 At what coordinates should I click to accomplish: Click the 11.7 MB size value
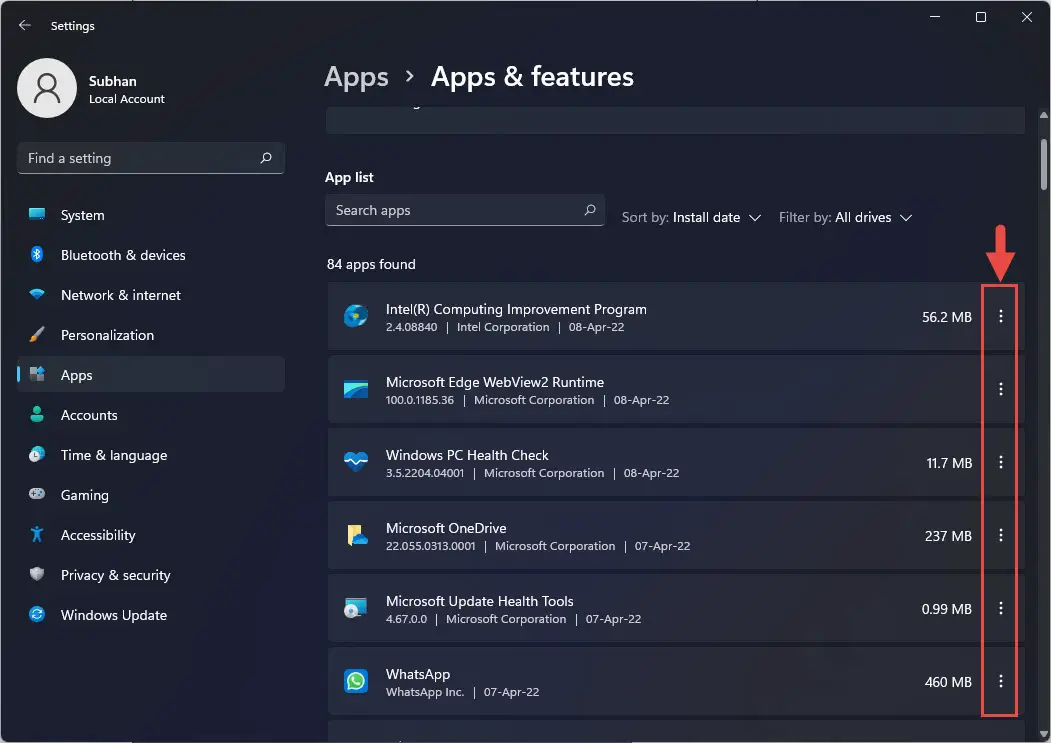tap(949, 463)
